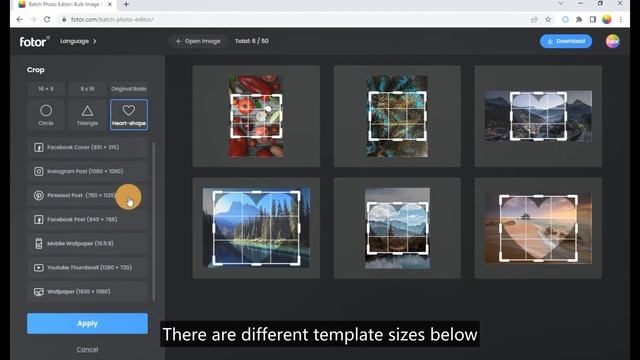The width and height of the screenshot is (640, 360).
Task: Select the Circle crop shape
Action: tap(46, 115)
